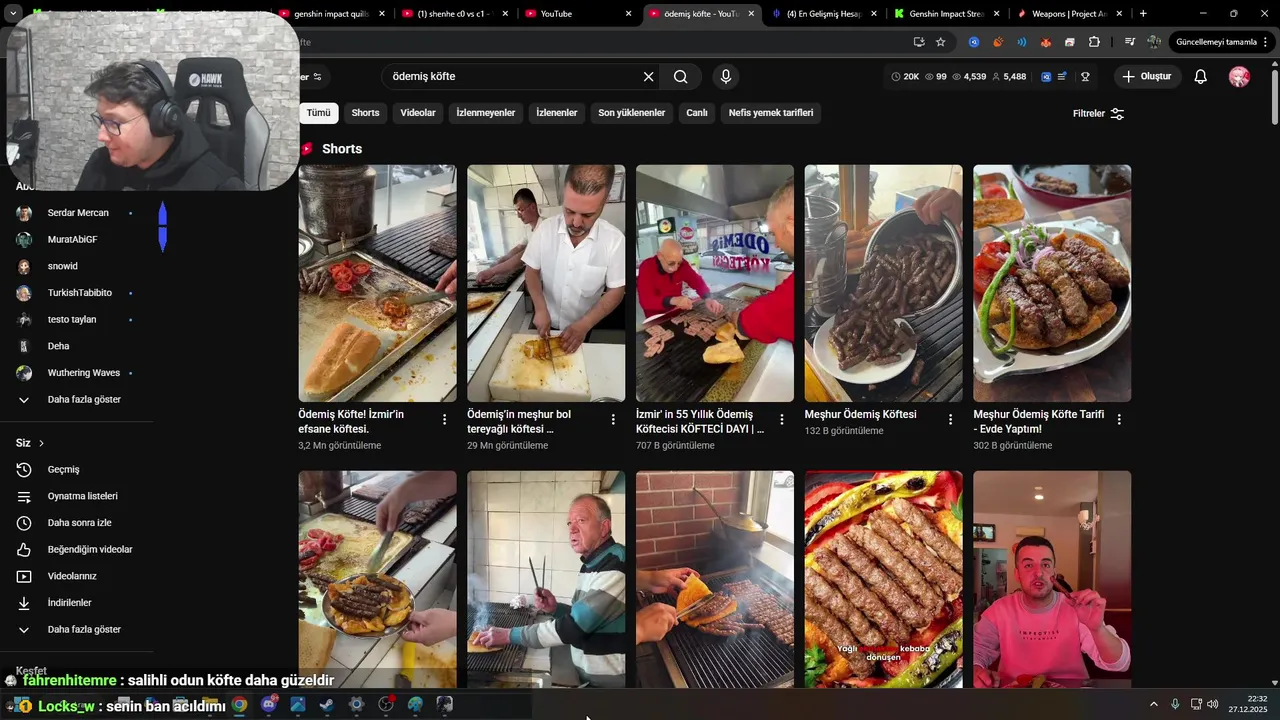Viewport: 1280px width, 720px height.
Task: Open the Filtreler sliders icon
Action: click(1117, 114)
